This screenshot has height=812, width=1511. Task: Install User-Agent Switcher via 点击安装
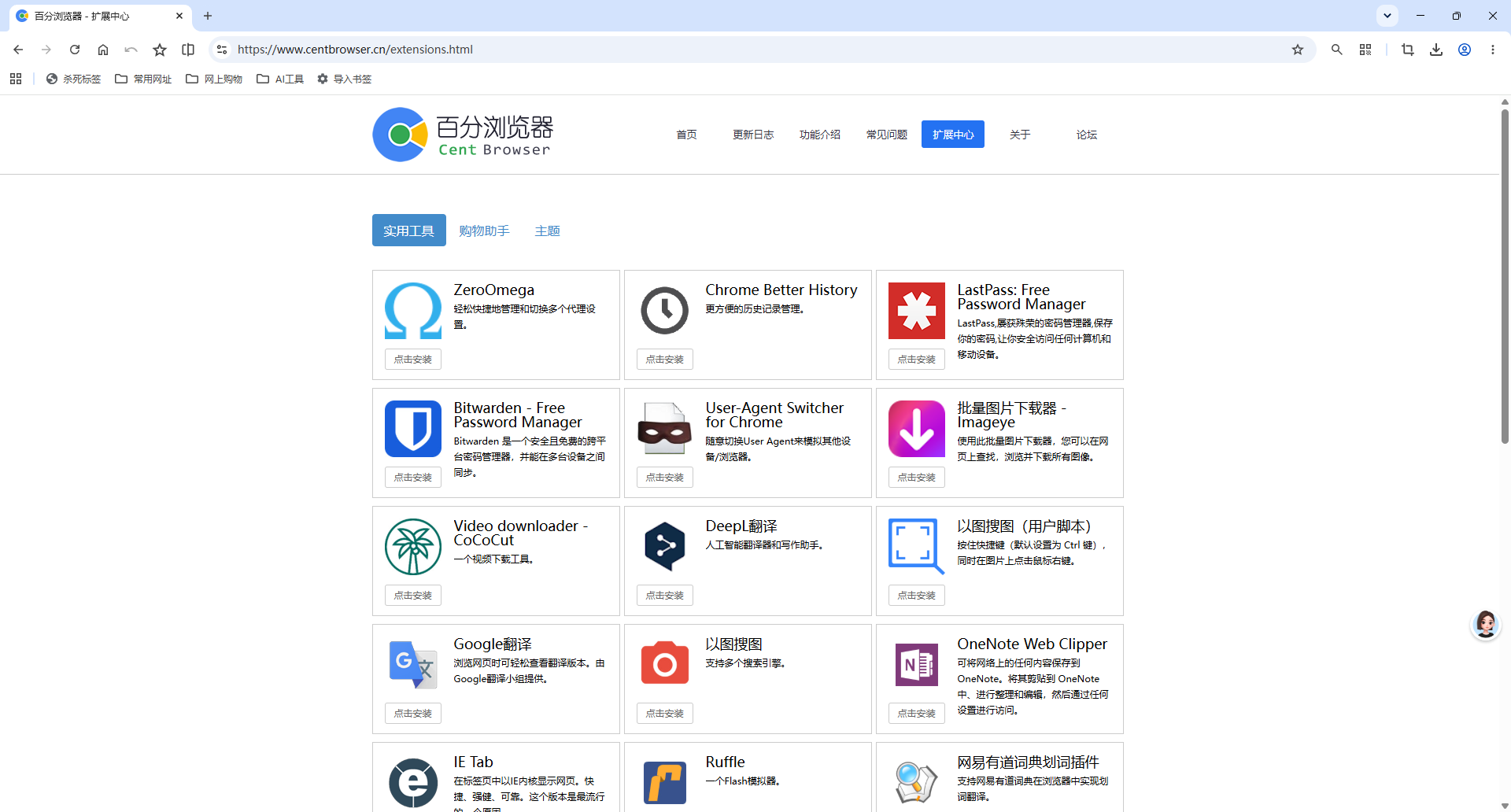(665, 478)
